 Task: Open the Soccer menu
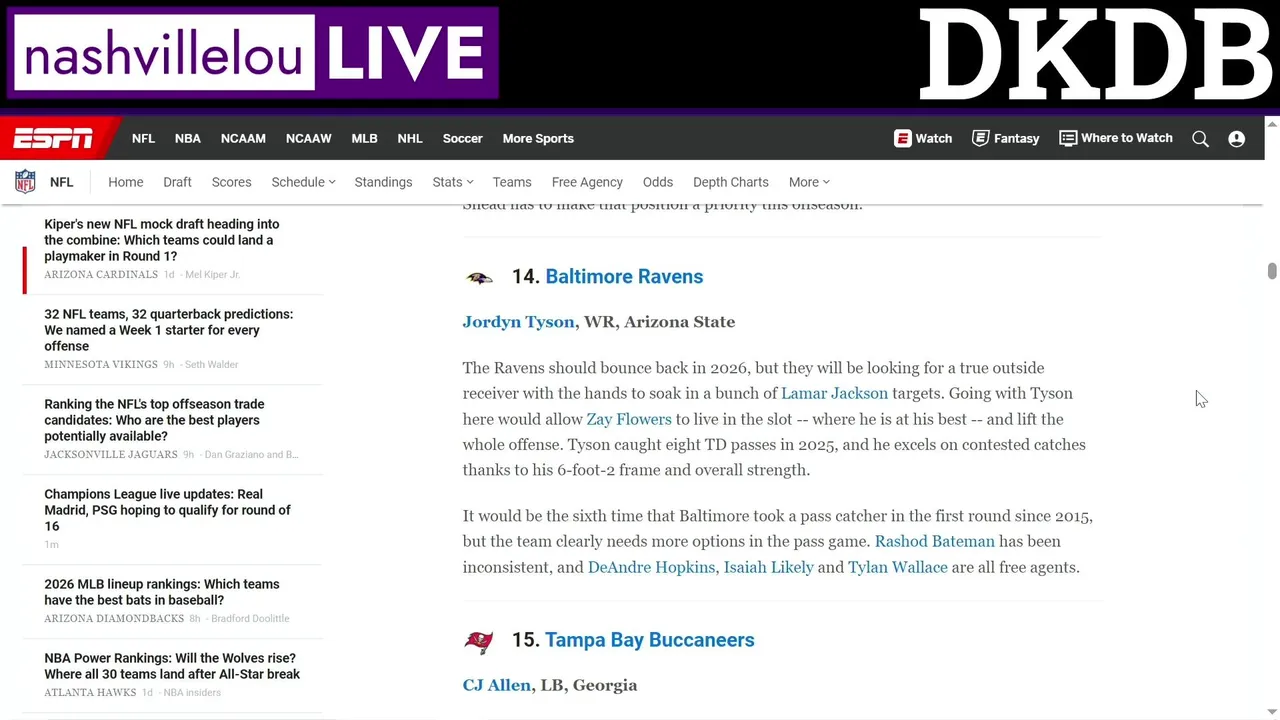[462, 138]
